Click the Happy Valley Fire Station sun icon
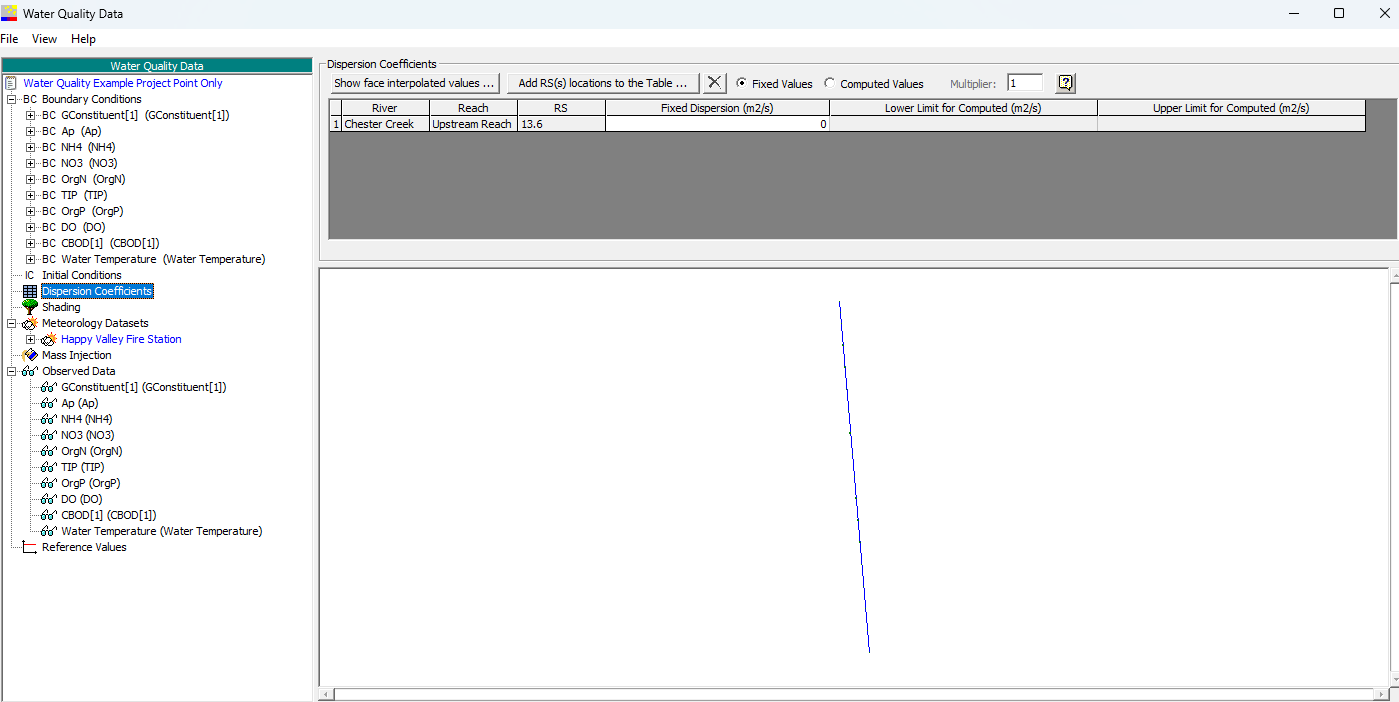Screen dimensions: 1399x702 [x=49, y=339]
